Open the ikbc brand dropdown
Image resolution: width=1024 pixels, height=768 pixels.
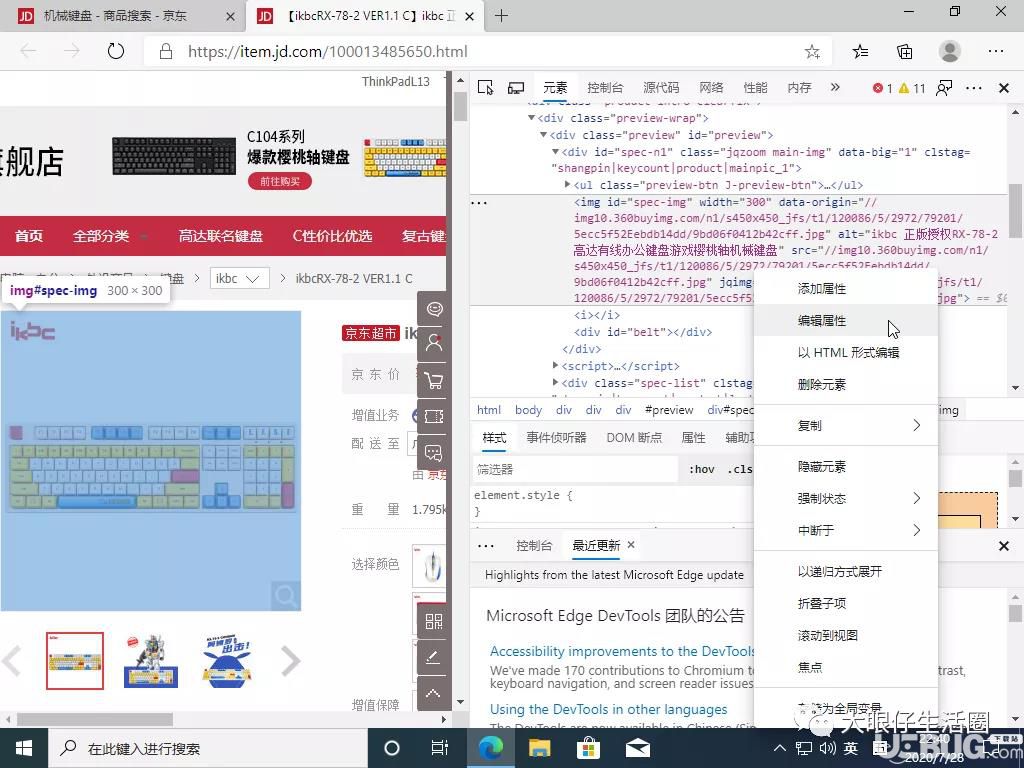tap(239, 278)
